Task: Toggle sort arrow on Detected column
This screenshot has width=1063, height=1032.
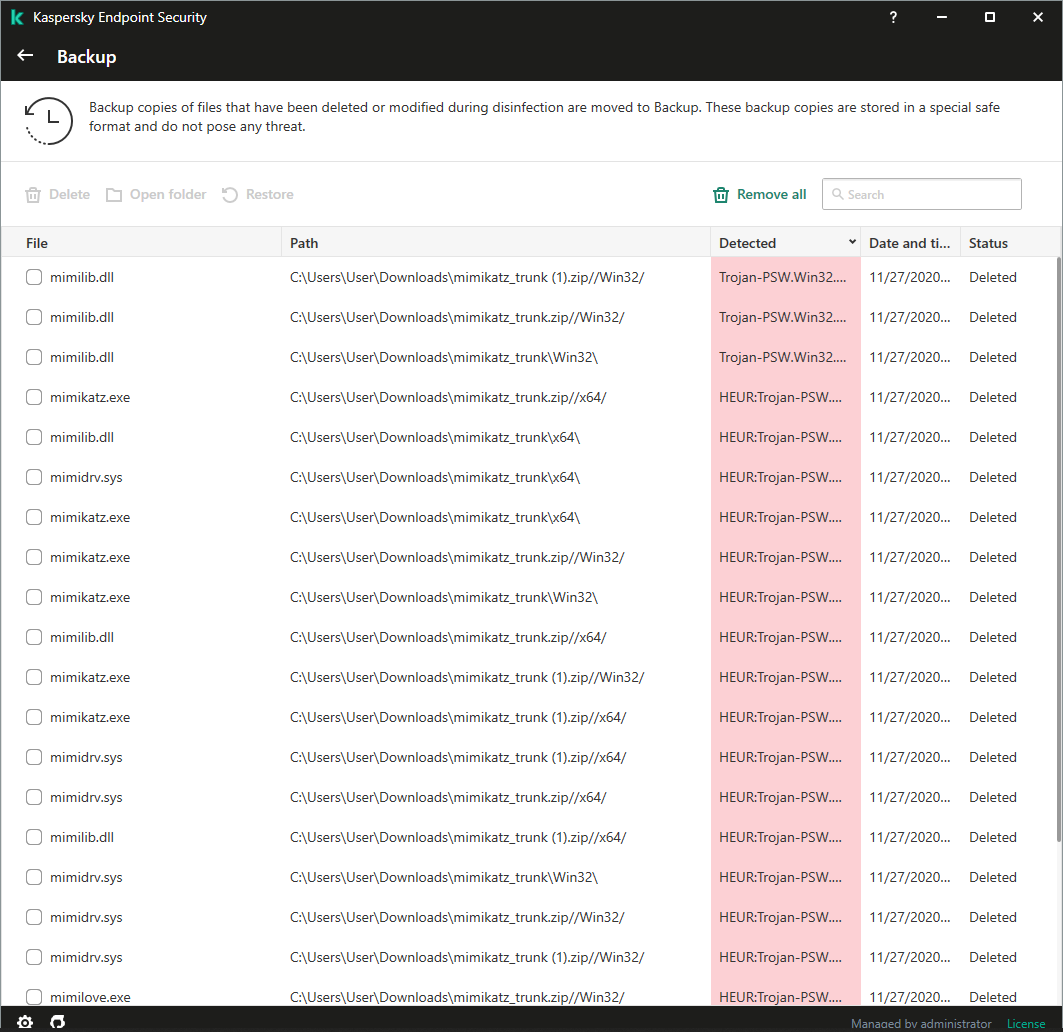Action: tap(852, 242)
